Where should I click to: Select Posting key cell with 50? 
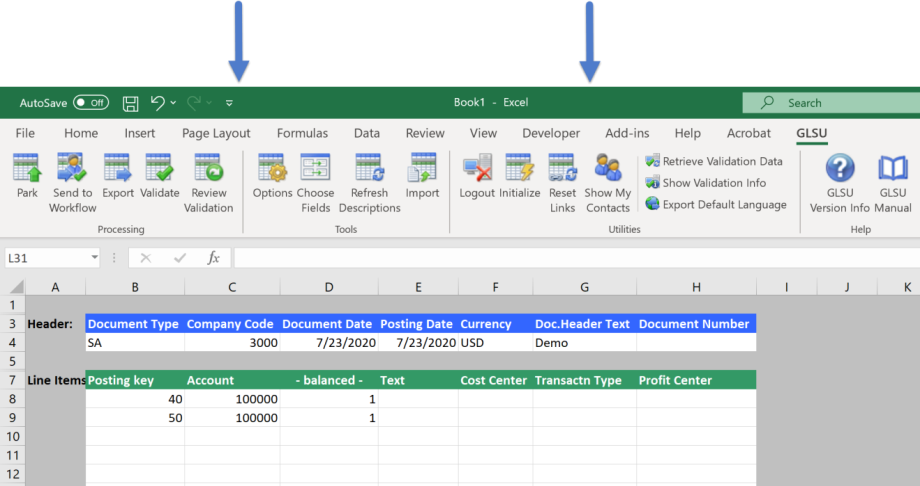point(135,418)
